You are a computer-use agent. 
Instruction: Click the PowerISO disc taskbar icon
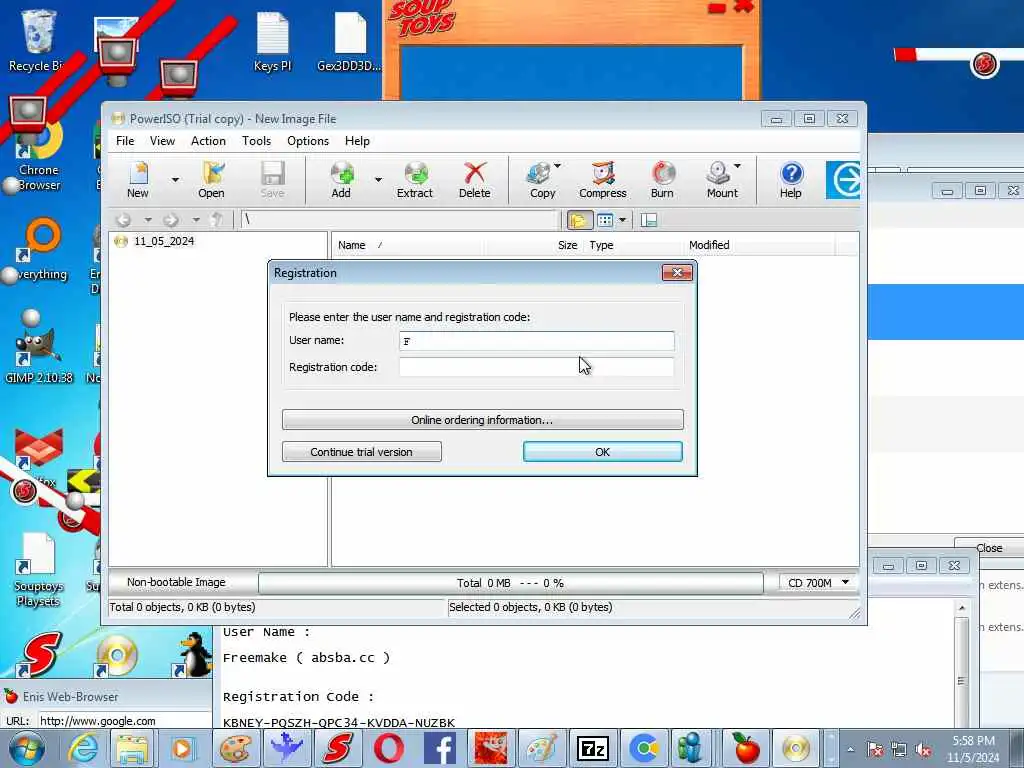pyautogui.click(x=795, y=748)
